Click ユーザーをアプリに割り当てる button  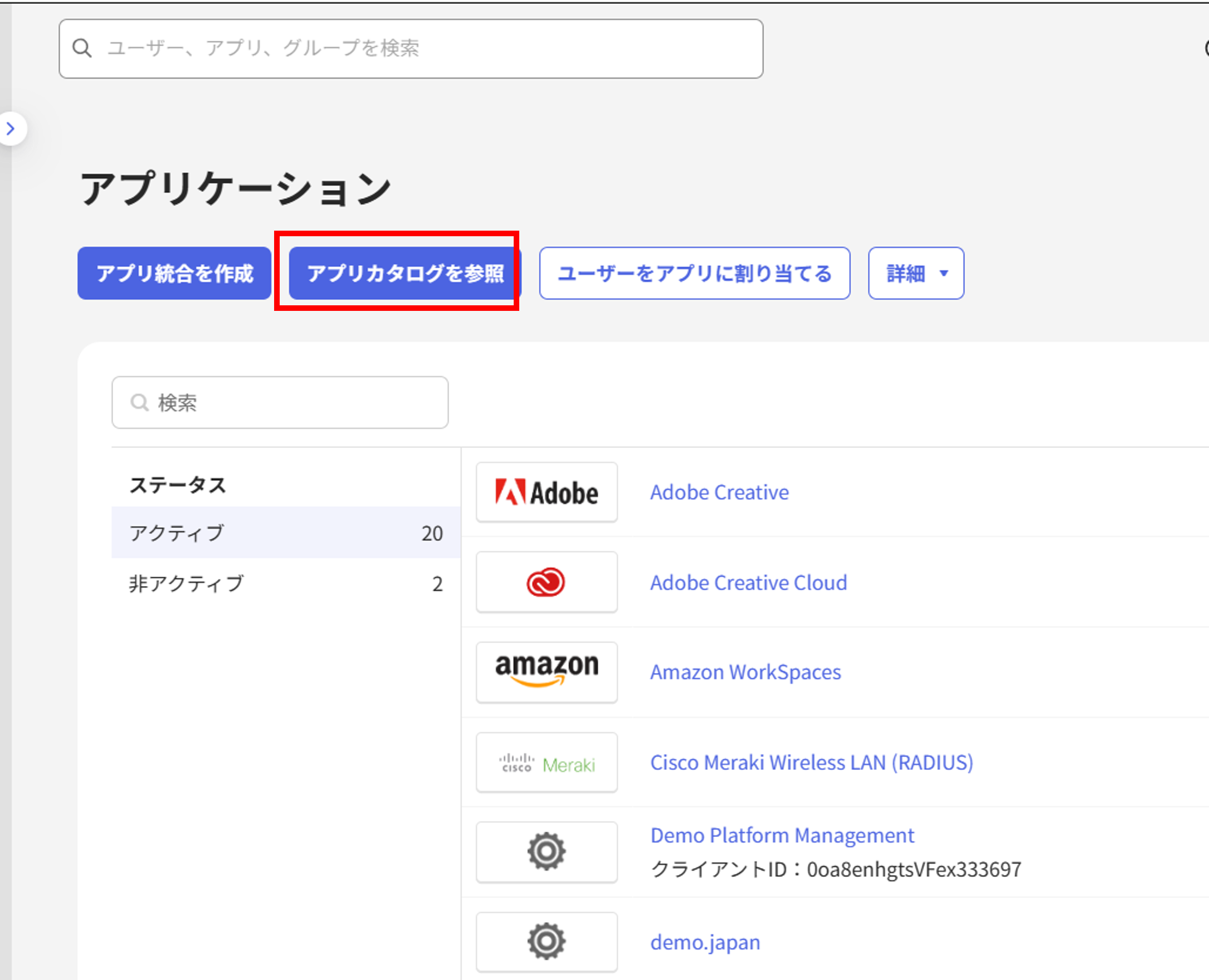point(694,273)
